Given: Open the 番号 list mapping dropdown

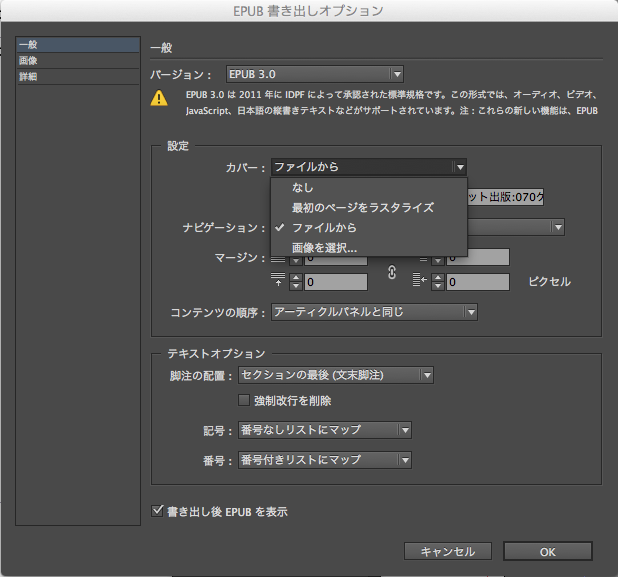Looking at the screenshot, I should tap(325, 460).
